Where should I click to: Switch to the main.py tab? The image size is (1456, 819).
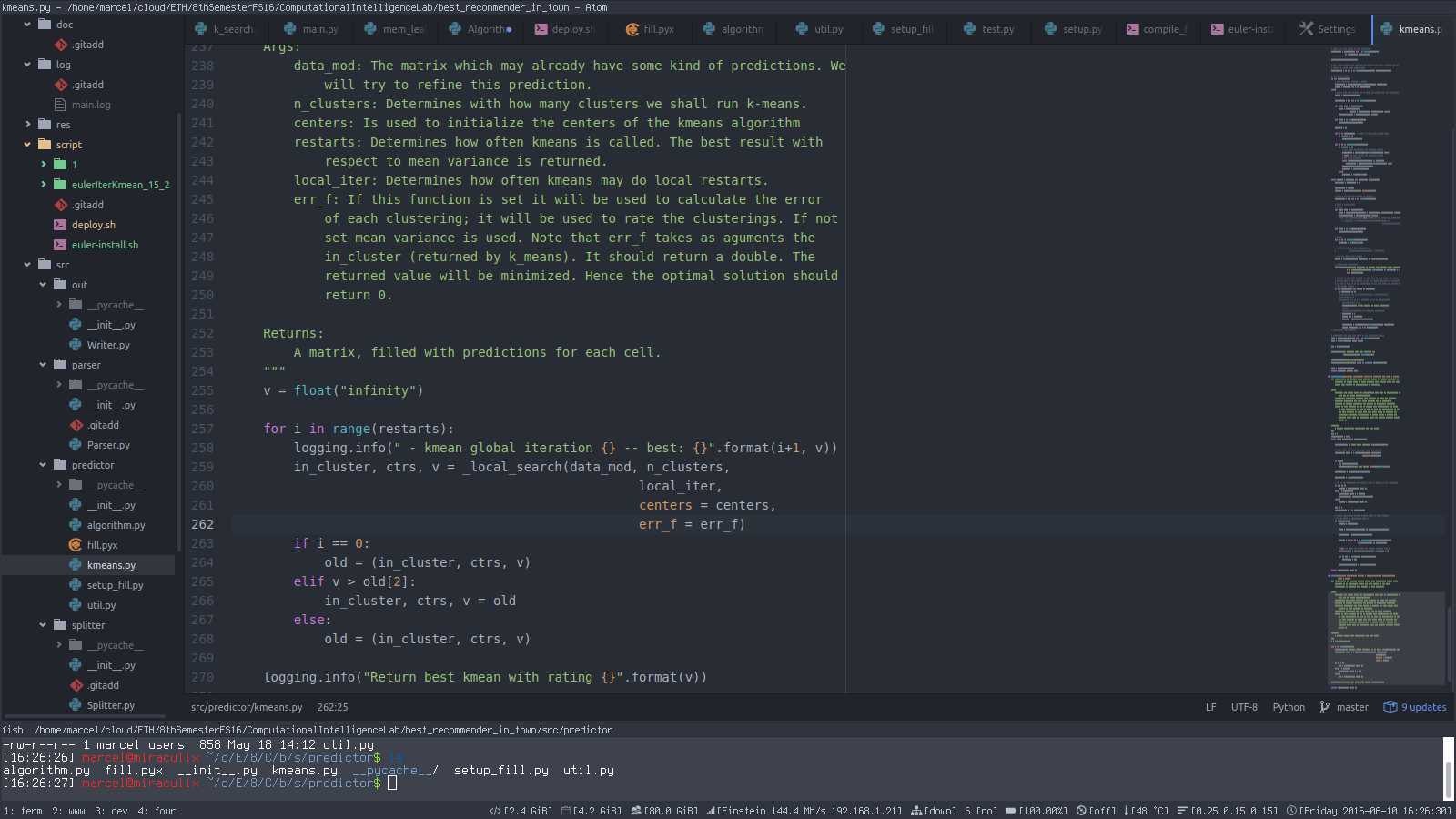click(311, 29)
